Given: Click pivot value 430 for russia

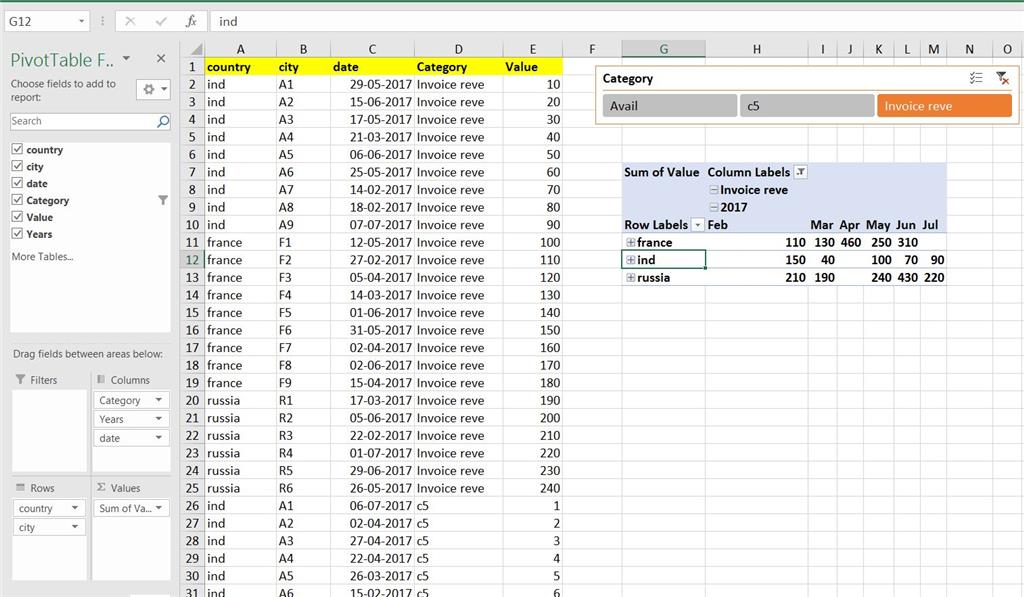Looking at the screenshot, I should point(906,278).
